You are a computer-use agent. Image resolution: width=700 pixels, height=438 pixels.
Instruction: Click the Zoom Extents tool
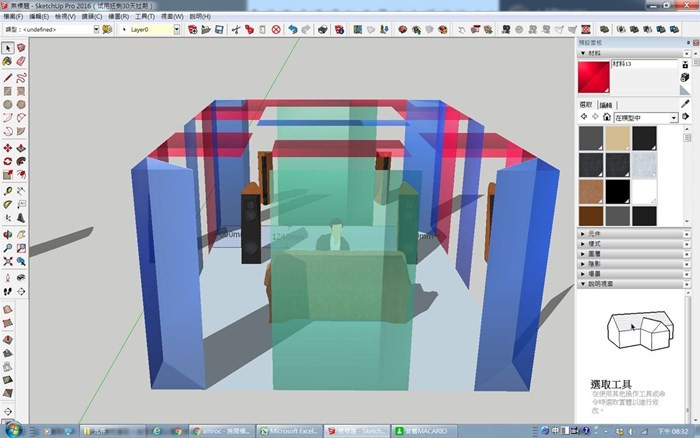point(8,261)
